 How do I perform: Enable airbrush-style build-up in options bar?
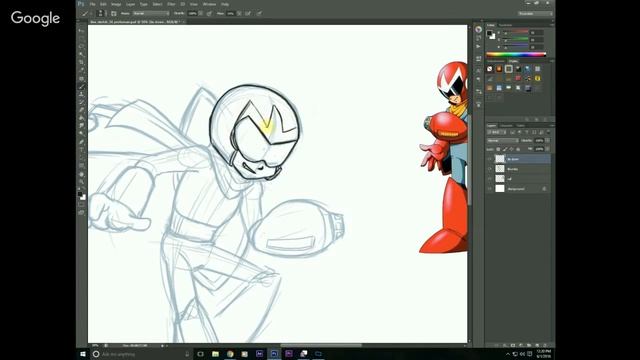click(x=248, y=13)
